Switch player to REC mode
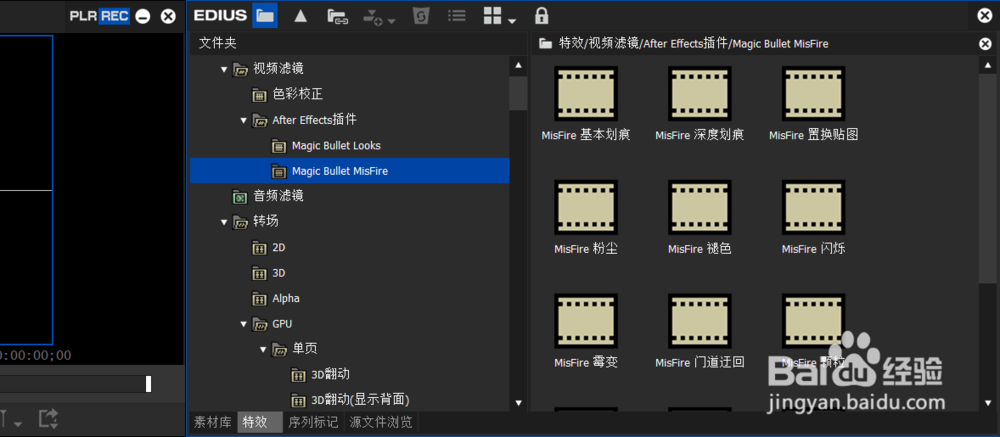Image resolution: width=1000 pixels, height=437 pixels. click(x=115, y=17)
